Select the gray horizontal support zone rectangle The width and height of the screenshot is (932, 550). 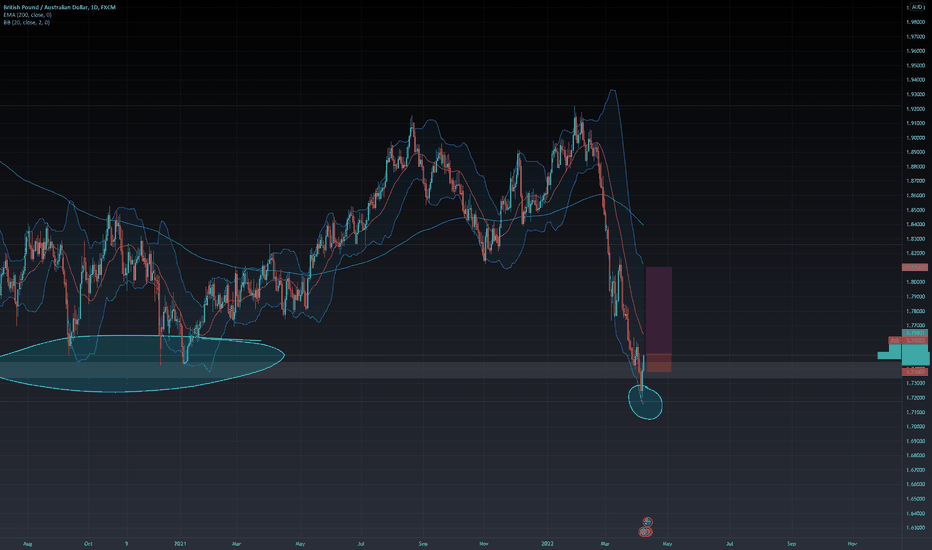point(452,370)
